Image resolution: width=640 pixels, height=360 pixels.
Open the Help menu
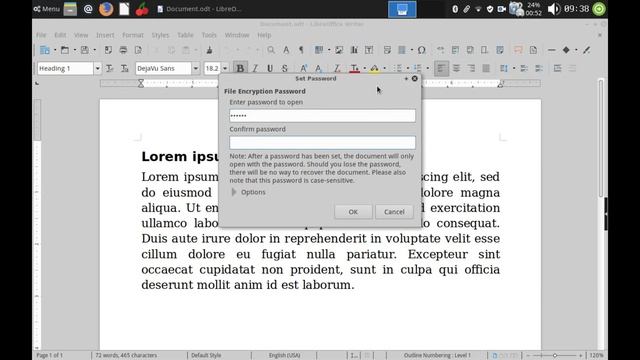click(x=264, y=35)
